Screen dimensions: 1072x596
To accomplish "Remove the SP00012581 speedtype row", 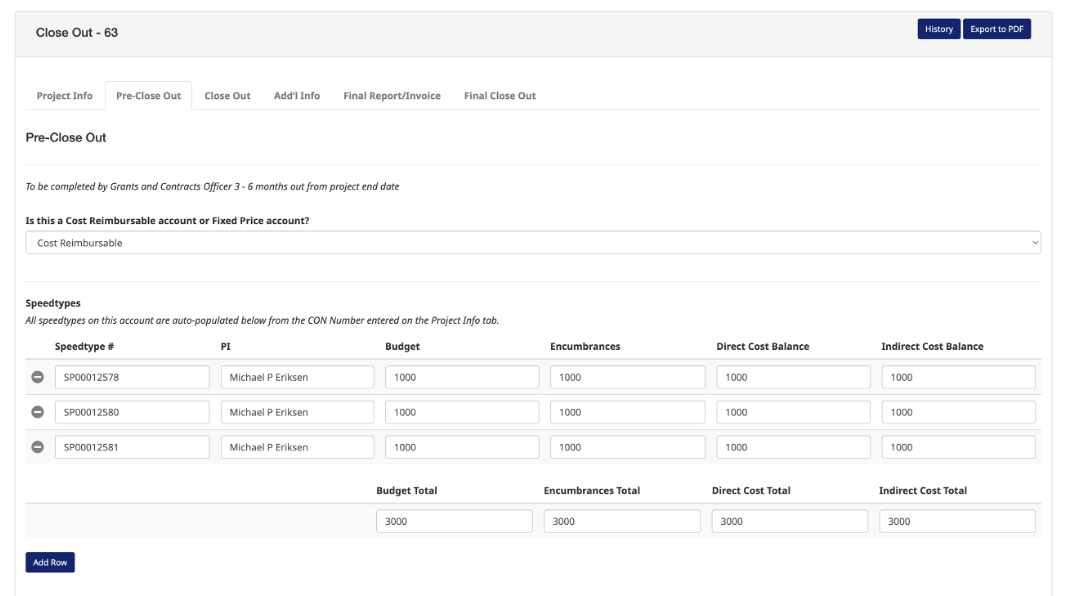I will pyautogui.click(x=38, y=447).
